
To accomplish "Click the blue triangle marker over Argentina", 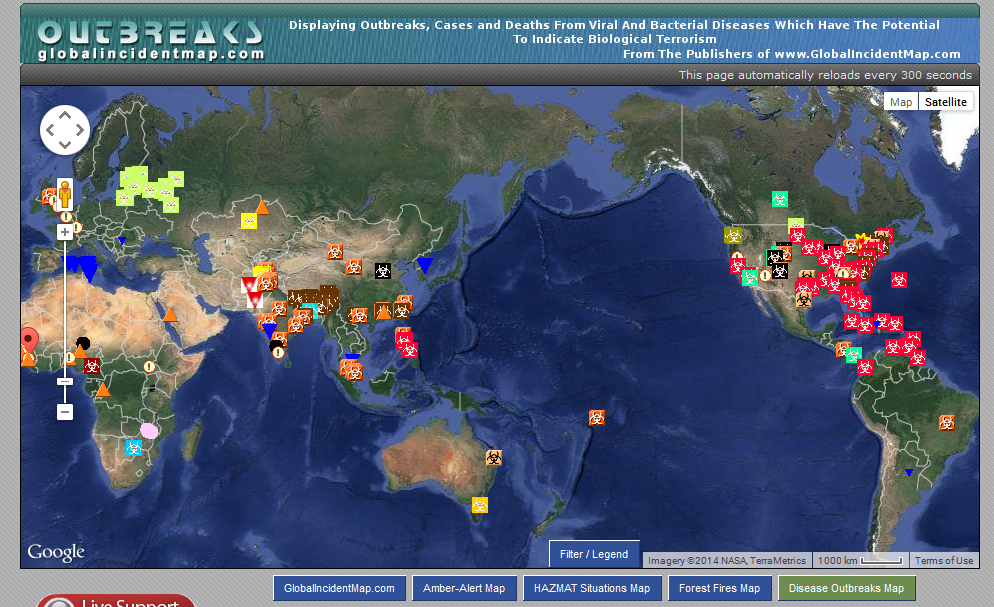I will [907, 471].
